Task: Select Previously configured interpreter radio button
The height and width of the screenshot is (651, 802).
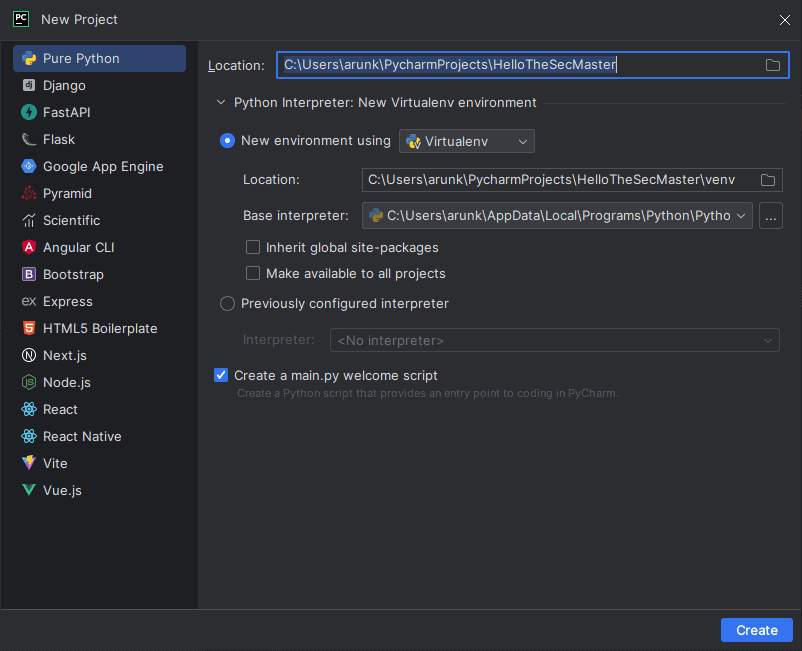Action: coord(227,304)
